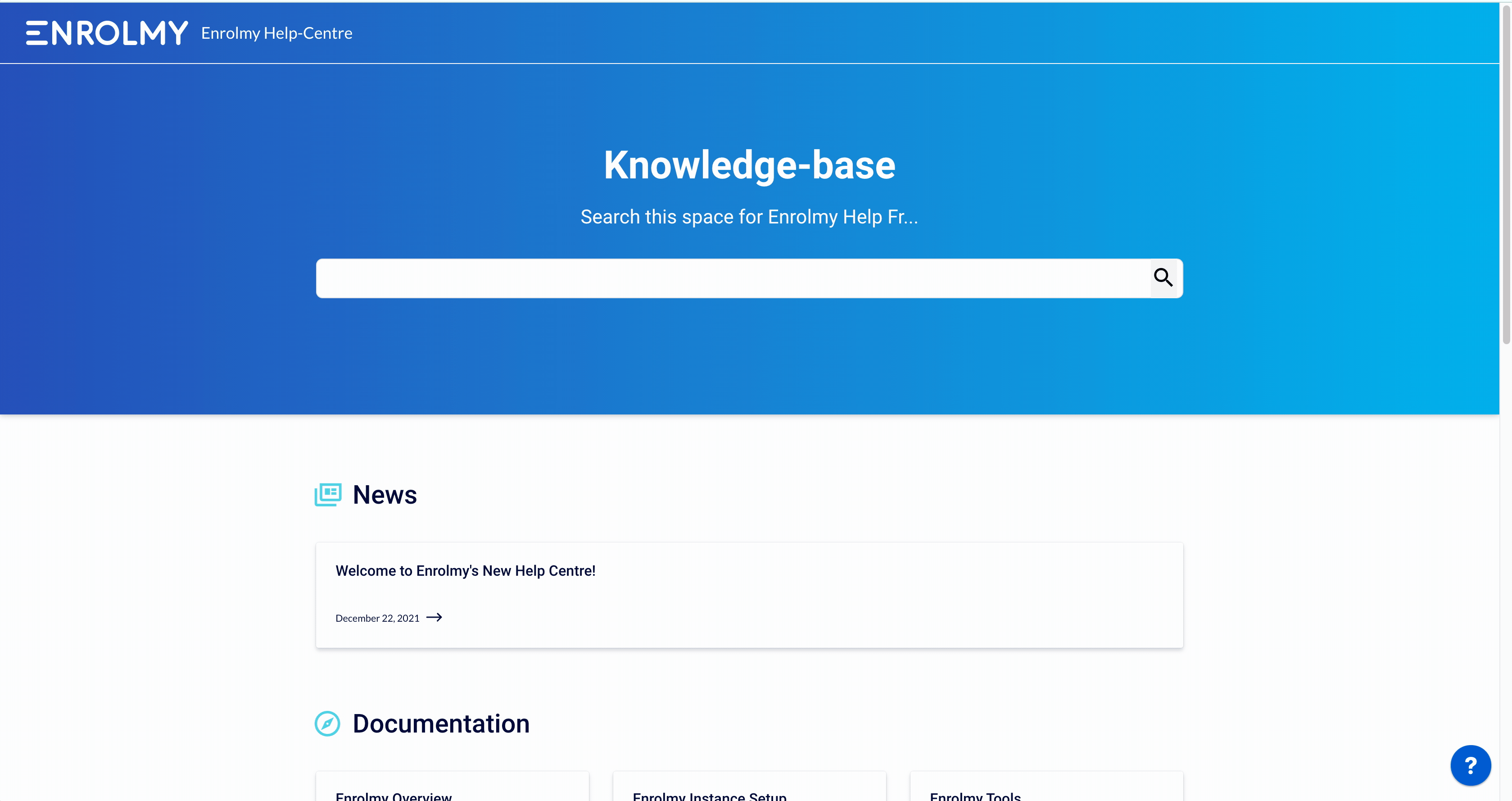This screenshot has width=1512, height=801.
Task: Open the help widget question mark button
Action: click(1470, 765)
